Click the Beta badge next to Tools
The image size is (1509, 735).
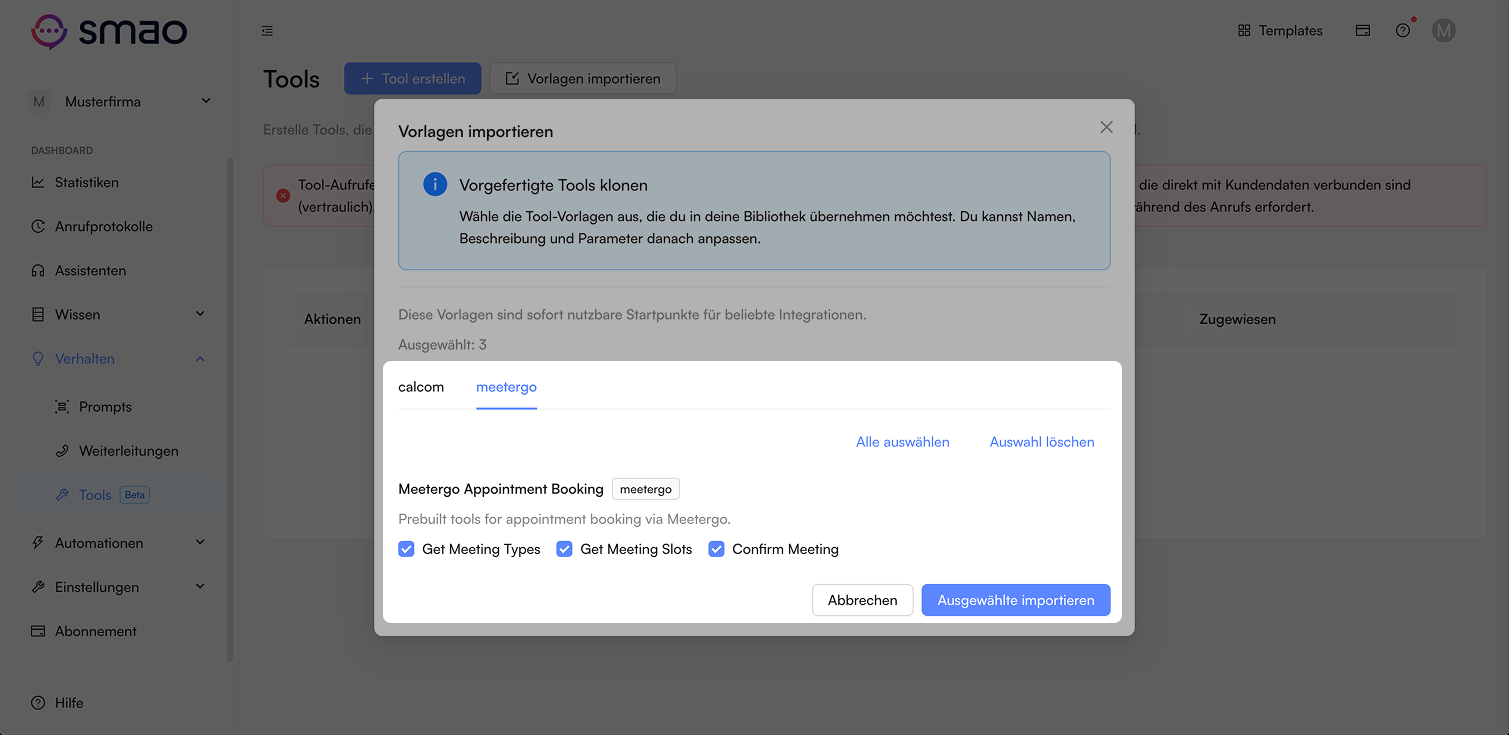point(134,495)
